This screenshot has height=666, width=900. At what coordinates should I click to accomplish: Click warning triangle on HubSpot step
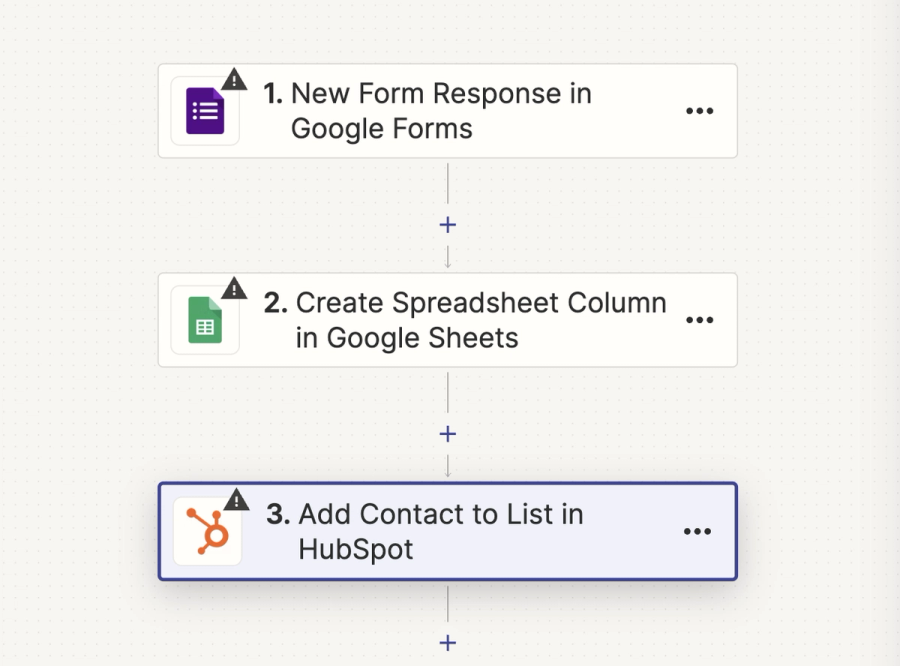point(236,500)
